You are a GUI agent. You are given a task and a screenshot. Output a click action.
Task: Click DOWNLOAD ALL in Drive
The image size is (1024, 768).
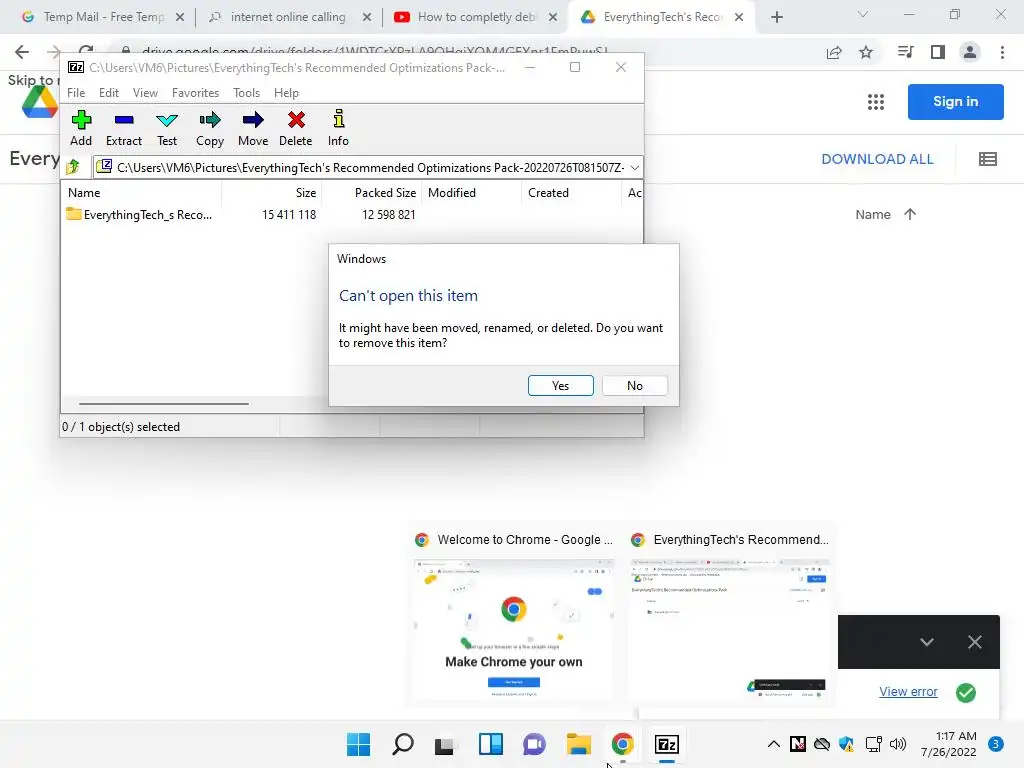click(877, 159)
